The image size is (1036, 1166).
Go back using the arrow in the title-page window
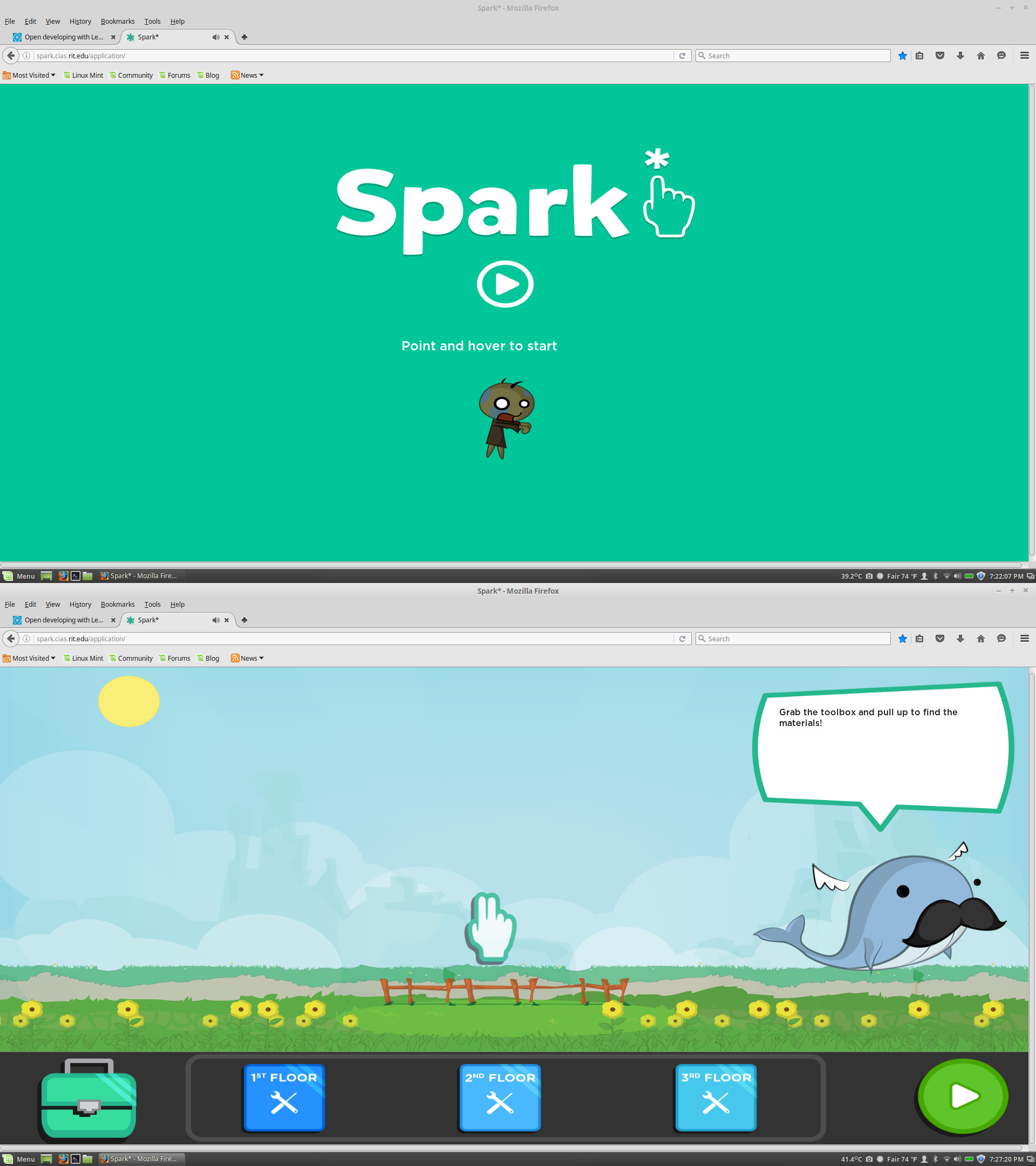[x=11, y=56]
